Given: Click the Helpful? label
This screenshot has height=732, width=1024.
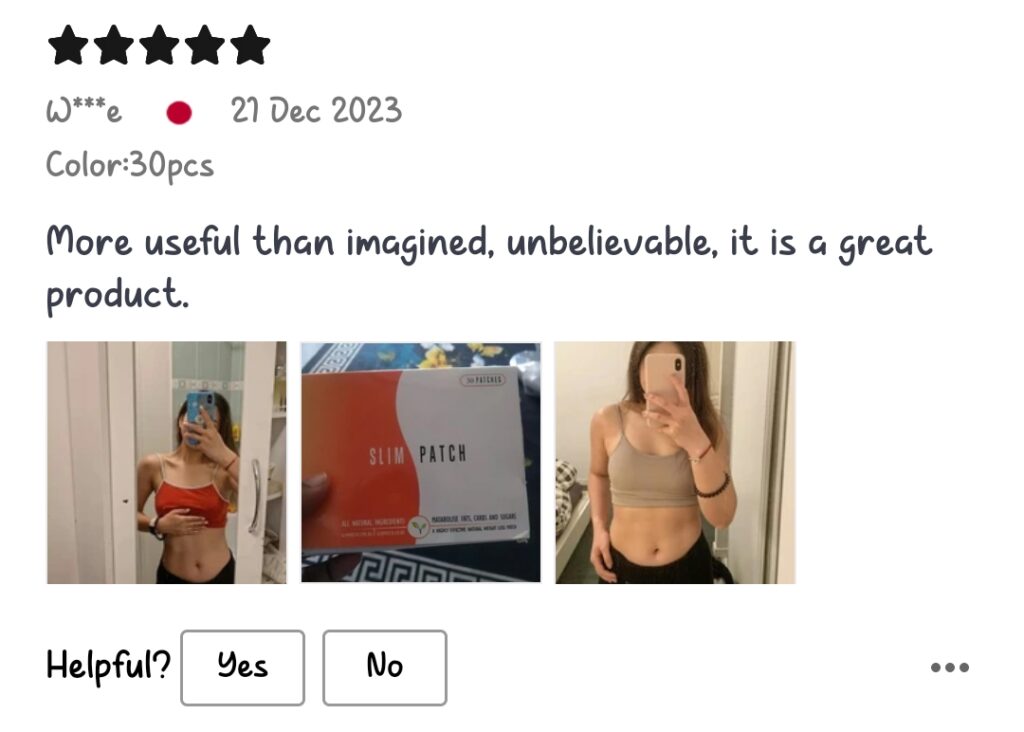Looking at the screenshot, I should point(108,666).
